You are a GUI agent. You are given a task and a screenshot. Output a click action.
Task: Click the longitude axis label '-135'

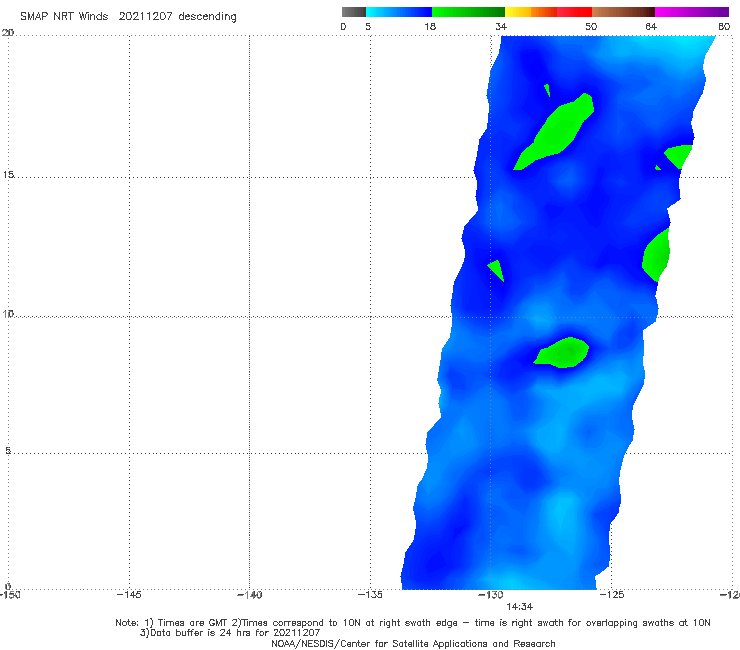click(x=370, y=595)
